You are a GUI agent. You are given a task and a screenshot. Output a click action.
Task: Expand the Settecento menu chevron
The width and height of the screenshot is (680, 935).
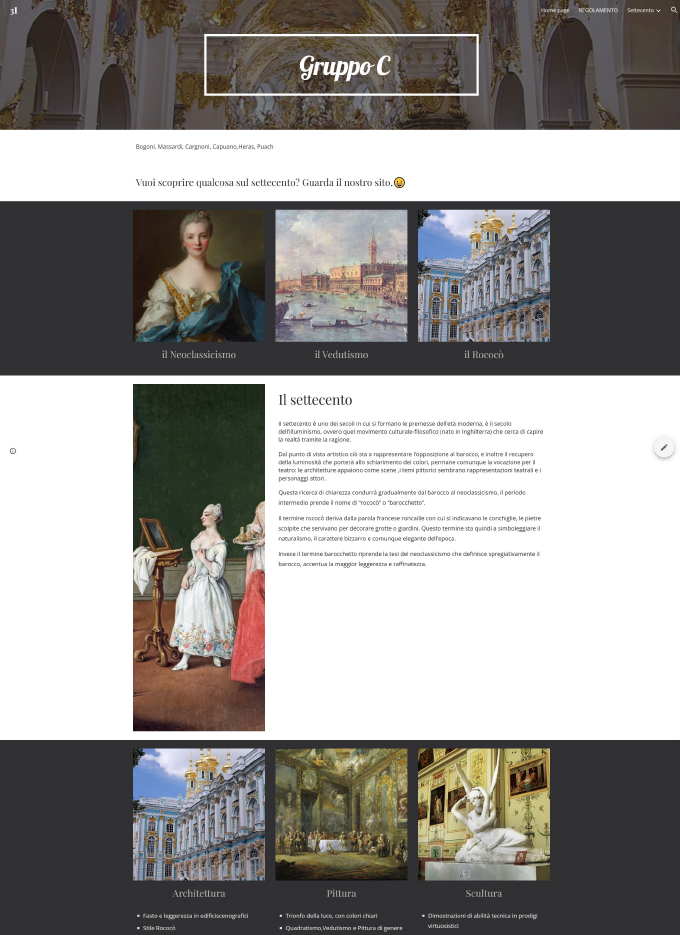(659, 11)
